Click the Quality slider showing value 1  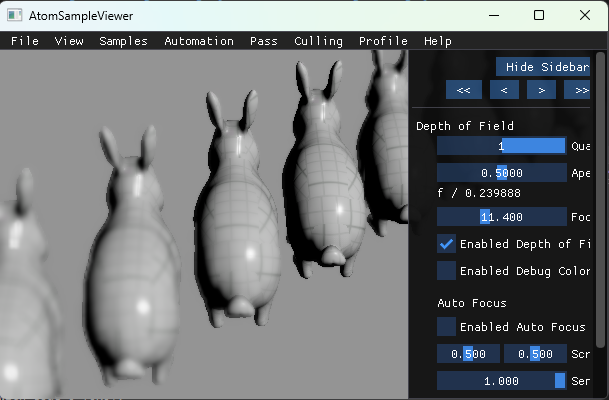501,146
